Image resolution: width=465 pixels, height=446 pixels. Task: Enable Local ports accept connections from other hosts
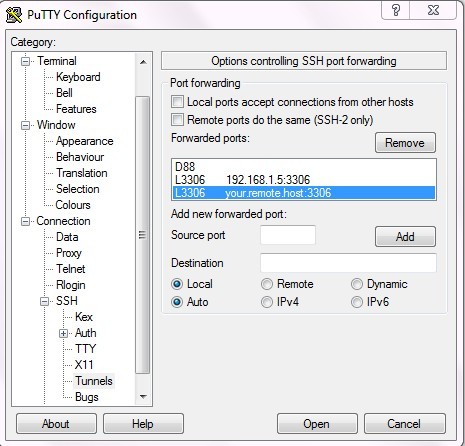click(177, 102)
